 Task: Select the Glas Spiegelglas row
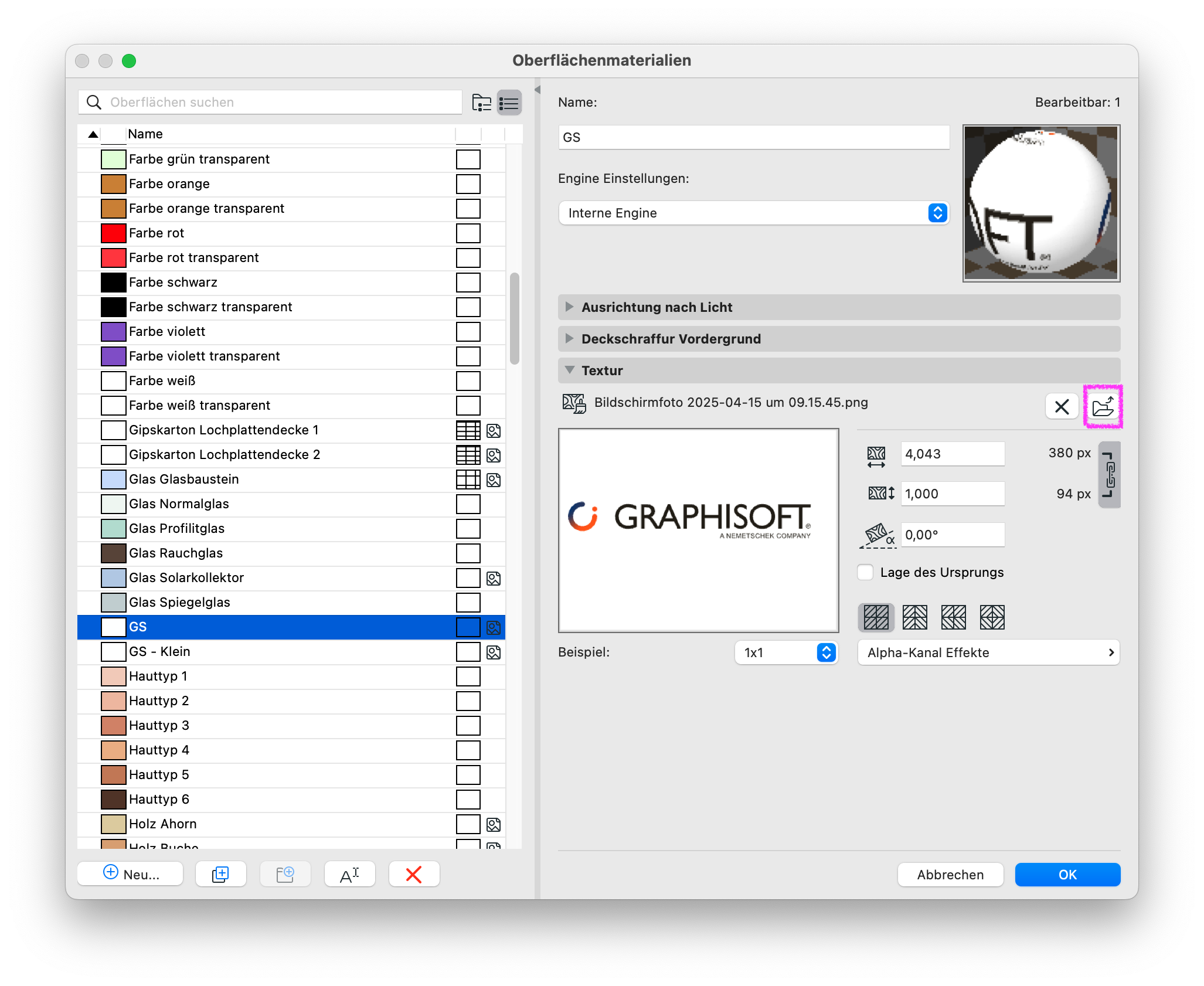(291, 603)
